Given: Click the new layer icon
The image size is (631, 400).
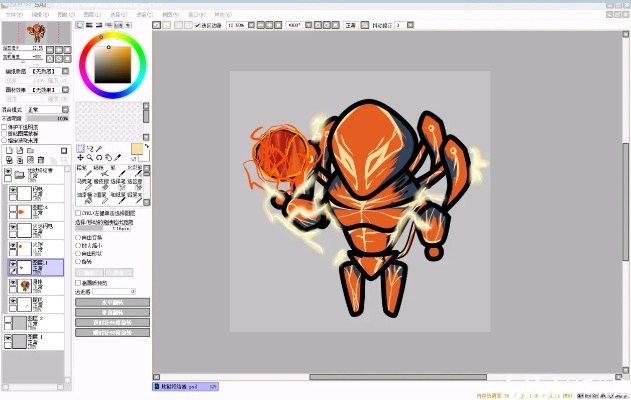Looking at the screenshot, I should click(9, 151).
